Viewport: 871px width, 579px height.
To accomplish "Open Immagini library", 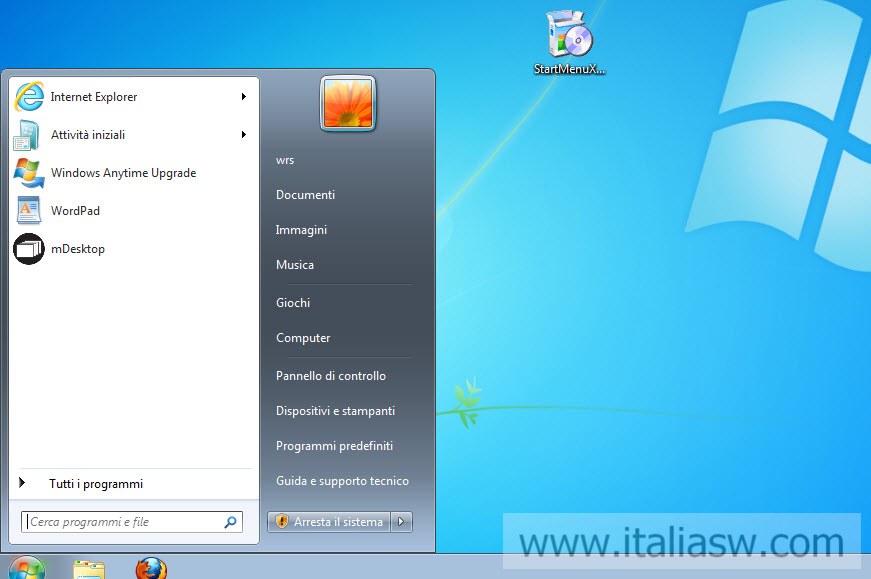I will (301, 230).
